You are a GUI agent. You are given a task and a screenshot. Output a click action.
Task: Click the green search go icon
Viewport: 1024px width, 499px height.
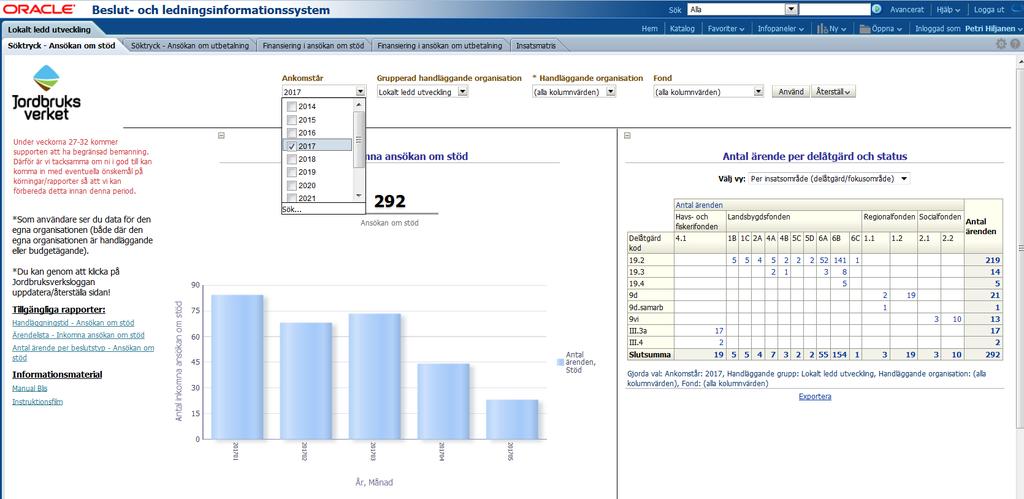[877, 9]
